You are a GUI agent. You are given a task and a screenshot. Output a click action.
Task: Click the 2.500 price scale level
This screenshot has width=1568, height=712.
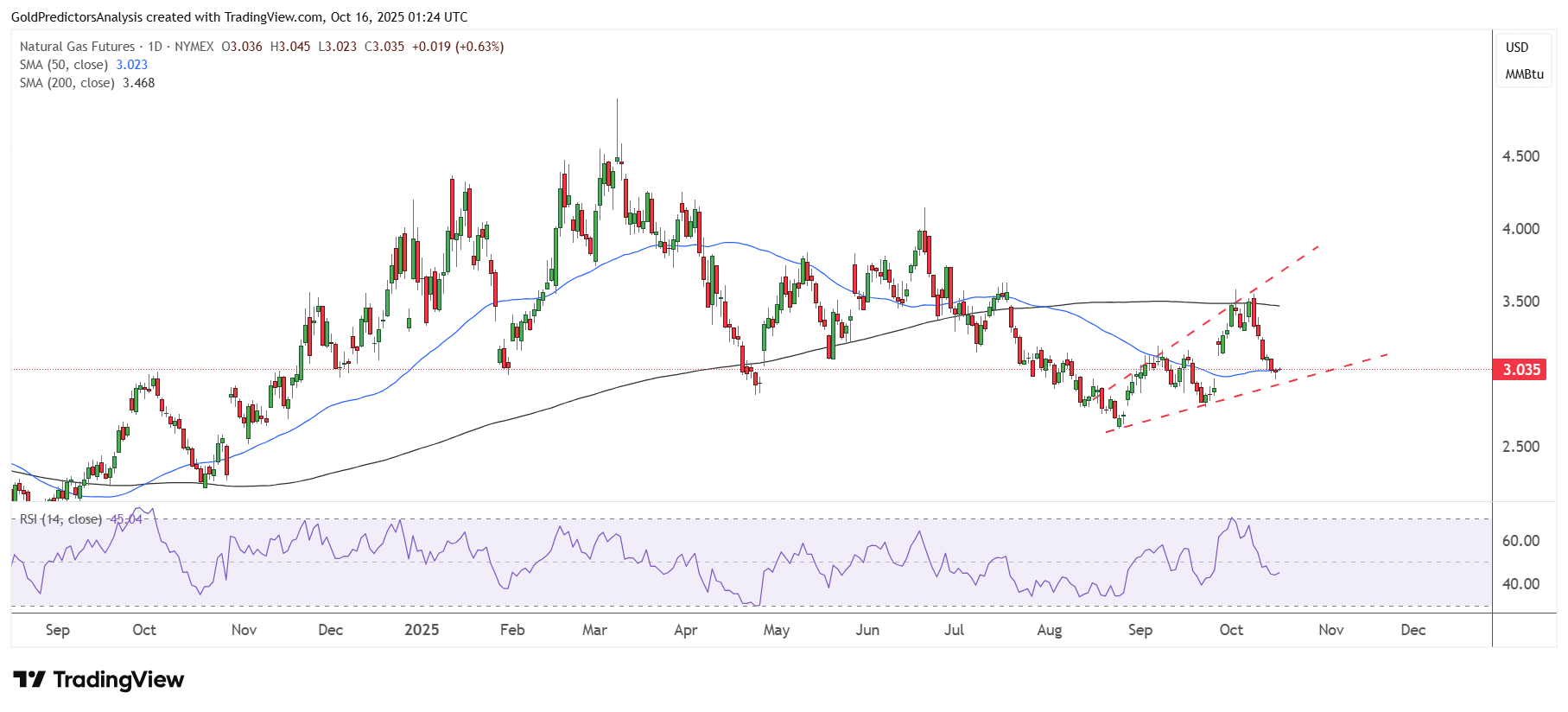coord(1520,447)
